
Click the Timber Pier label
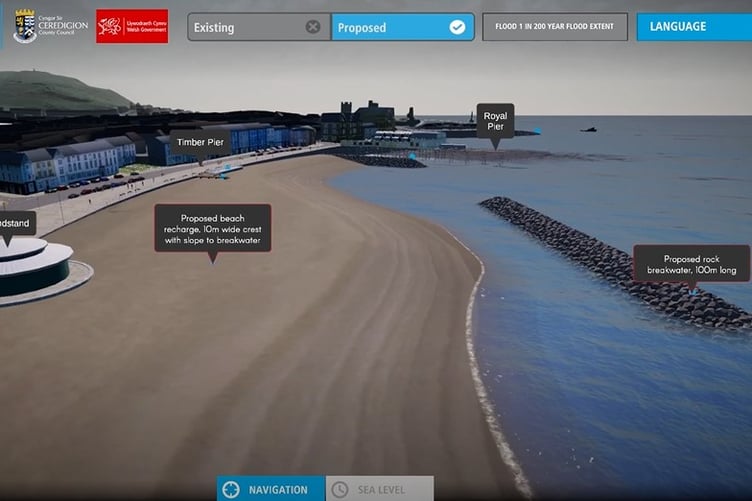(x=198, y=143)
